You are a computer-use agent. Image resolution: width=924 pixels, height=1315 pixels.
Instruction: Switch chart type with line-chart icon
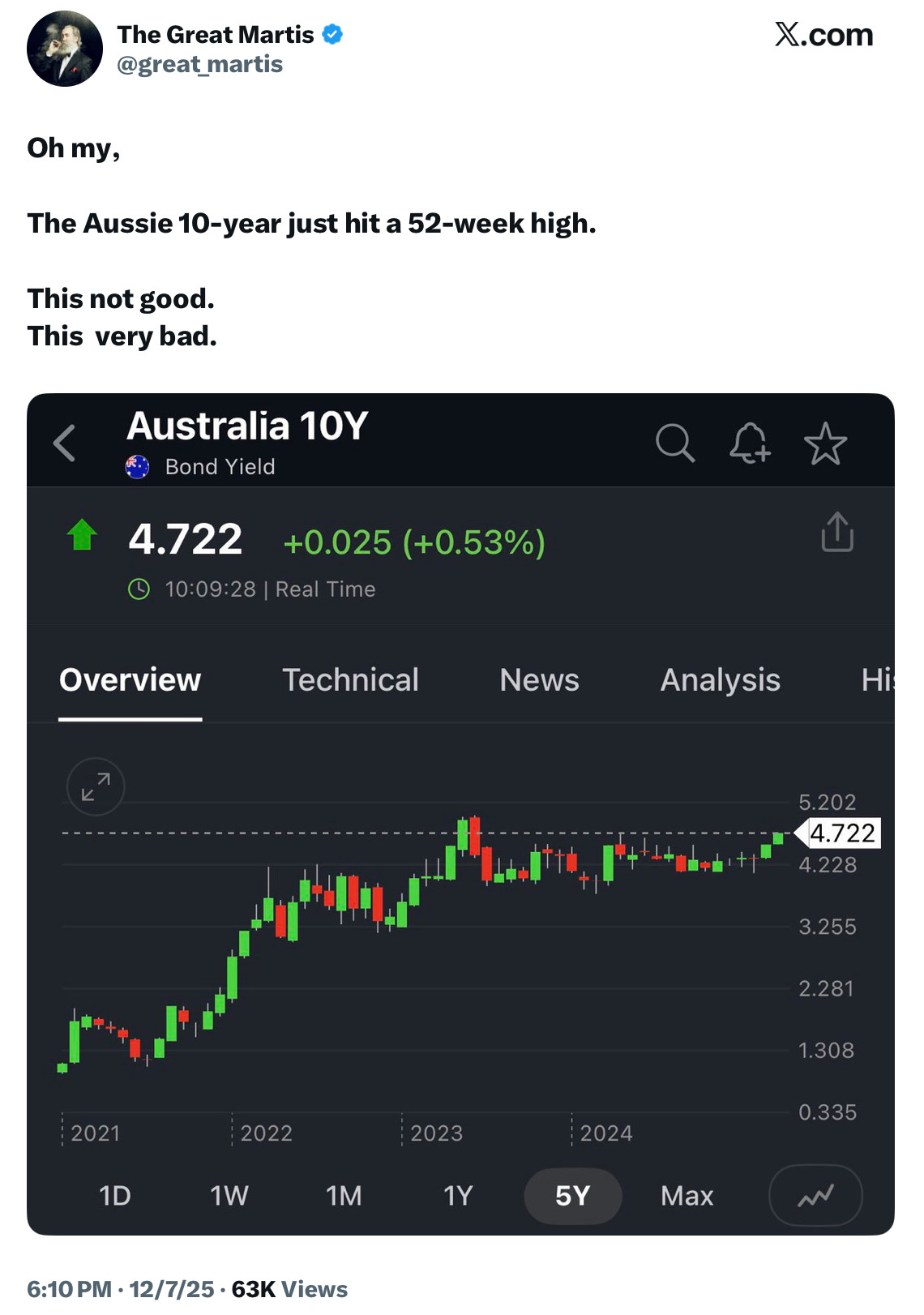(815, 1196)
